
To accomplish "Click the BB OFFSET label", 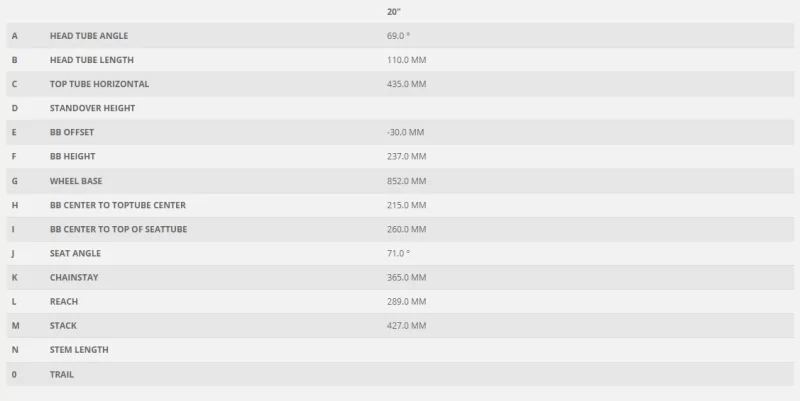I will point(72,132).
